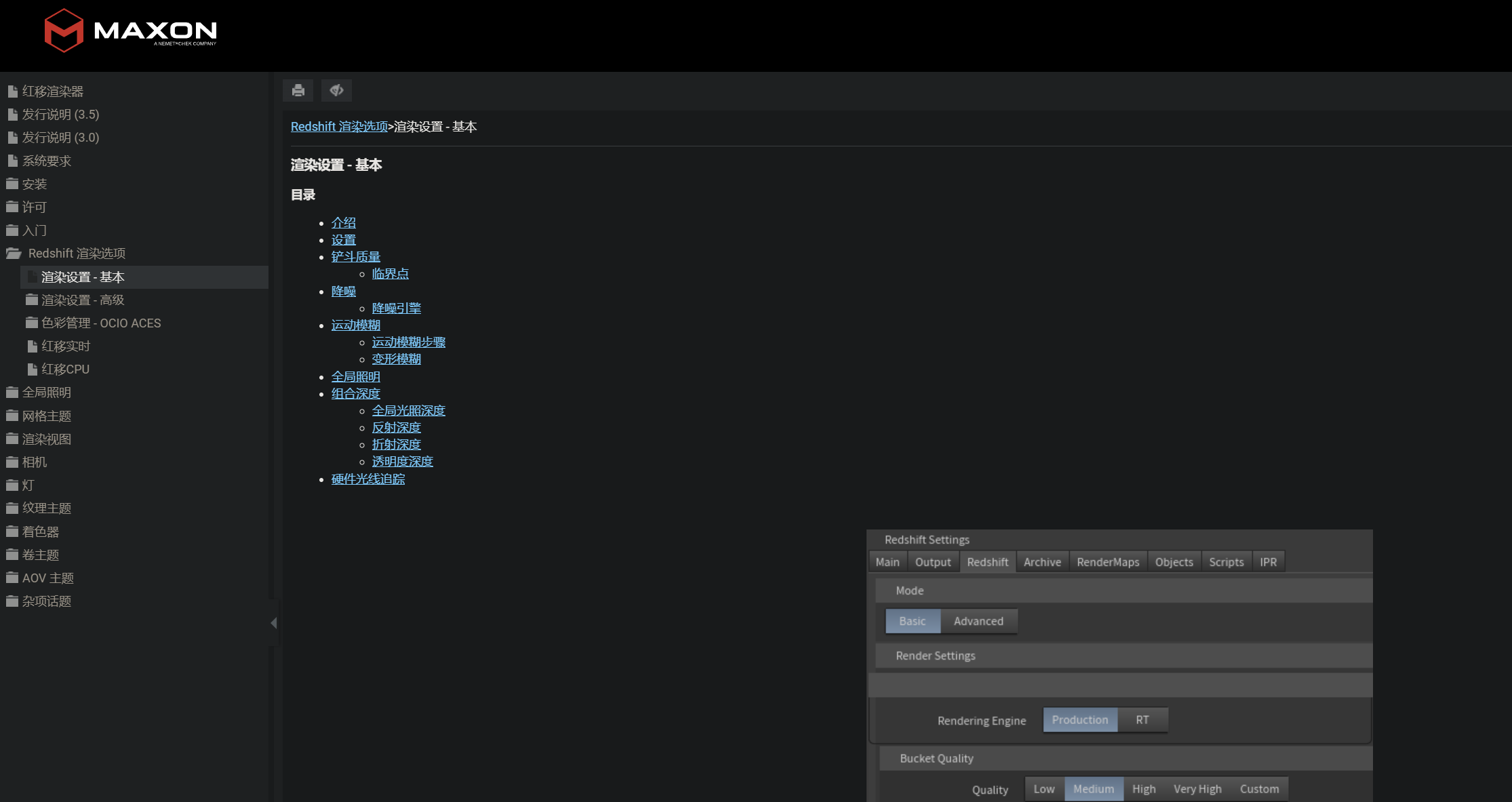The height and width of the screenshot is (802, 1512).
Task: Select the Redshift tab
Action: pos(988,562)
